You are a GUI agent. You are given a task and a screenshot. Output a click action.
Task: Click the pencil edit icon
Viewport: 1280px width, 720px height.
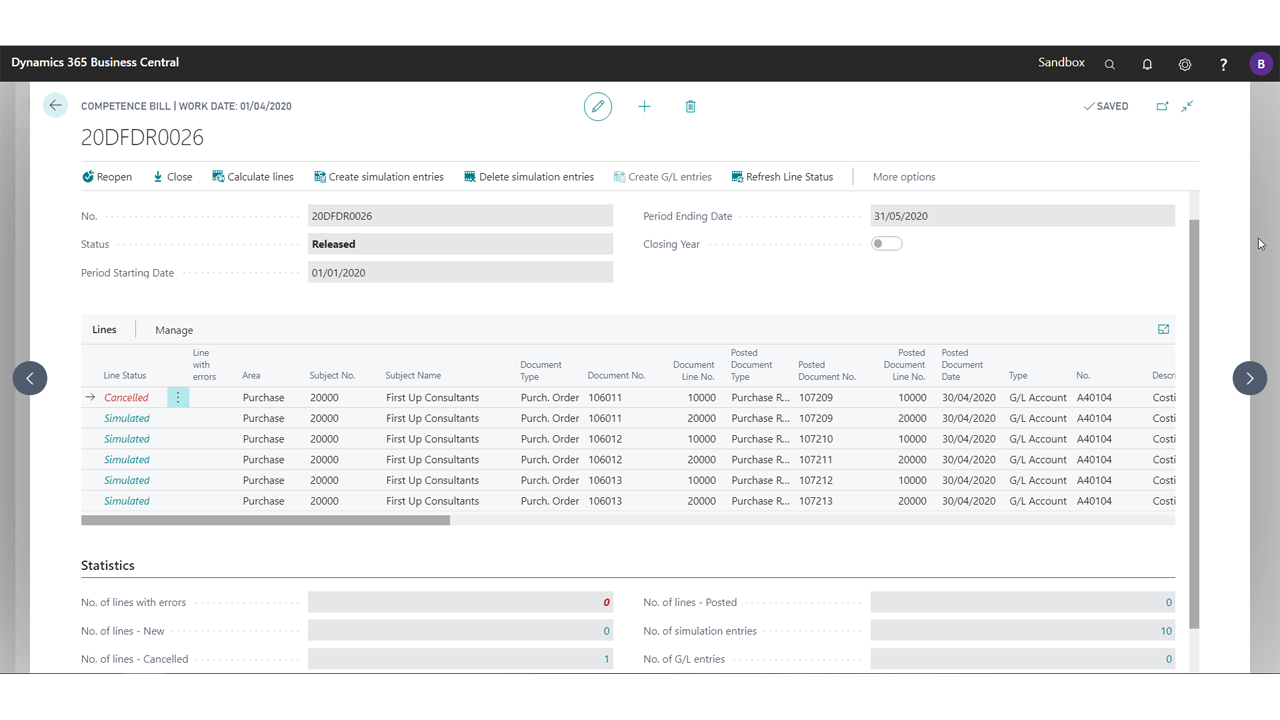point(598,106)
